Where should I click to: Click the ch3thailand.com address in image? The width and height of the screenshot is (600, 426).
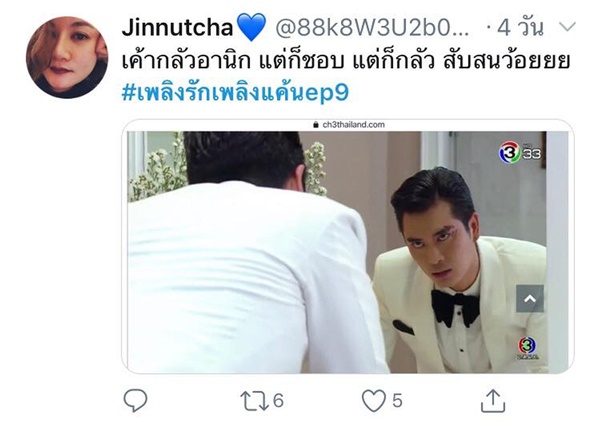[354, 124]
